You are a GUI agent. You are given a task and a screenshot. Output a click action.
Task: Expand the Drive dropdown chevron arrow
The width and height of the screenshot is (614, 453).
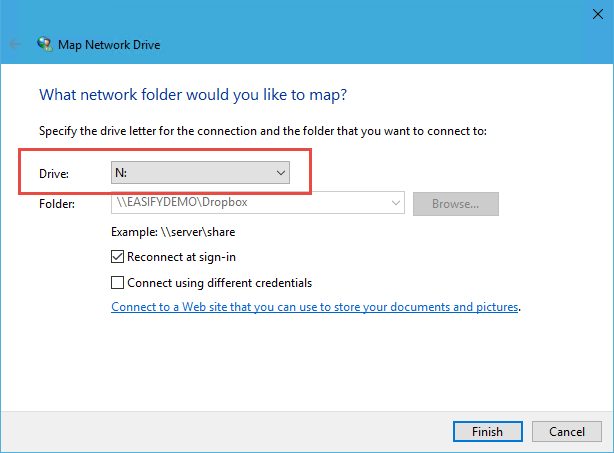(x=281, y=174)
